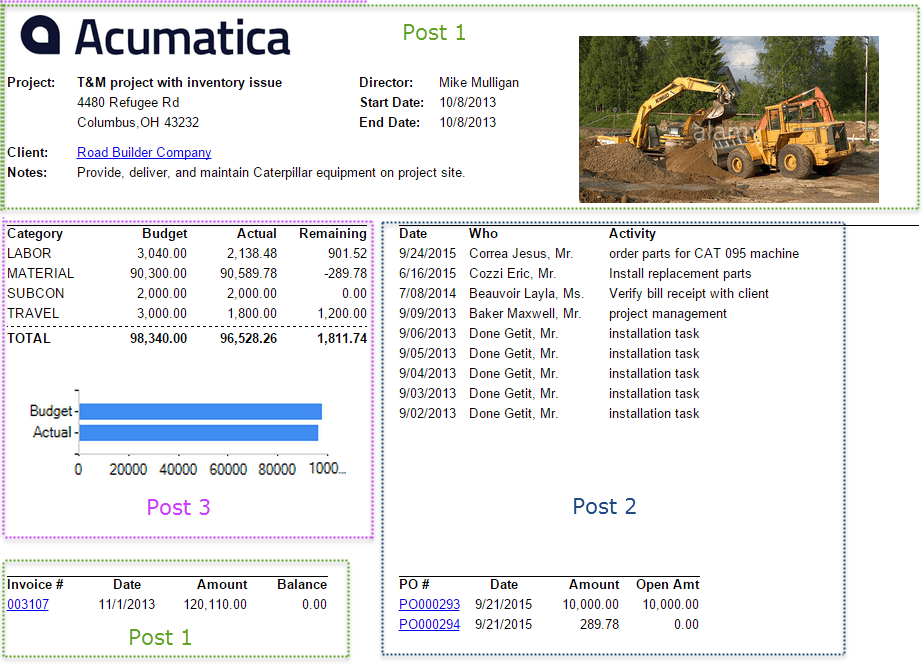Click activity 'order parts for CAT 095 machine'
Screen dimensions: 923x670
(x=704, y=253)
